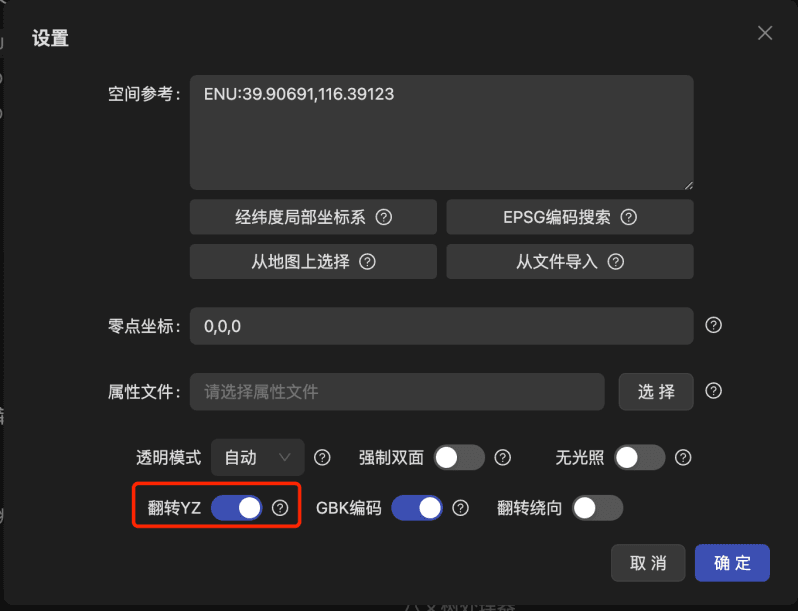Click help icon beside 强制双面 toggle
Image resolution: width=798 pixels, height=611 pixels.
503,457
